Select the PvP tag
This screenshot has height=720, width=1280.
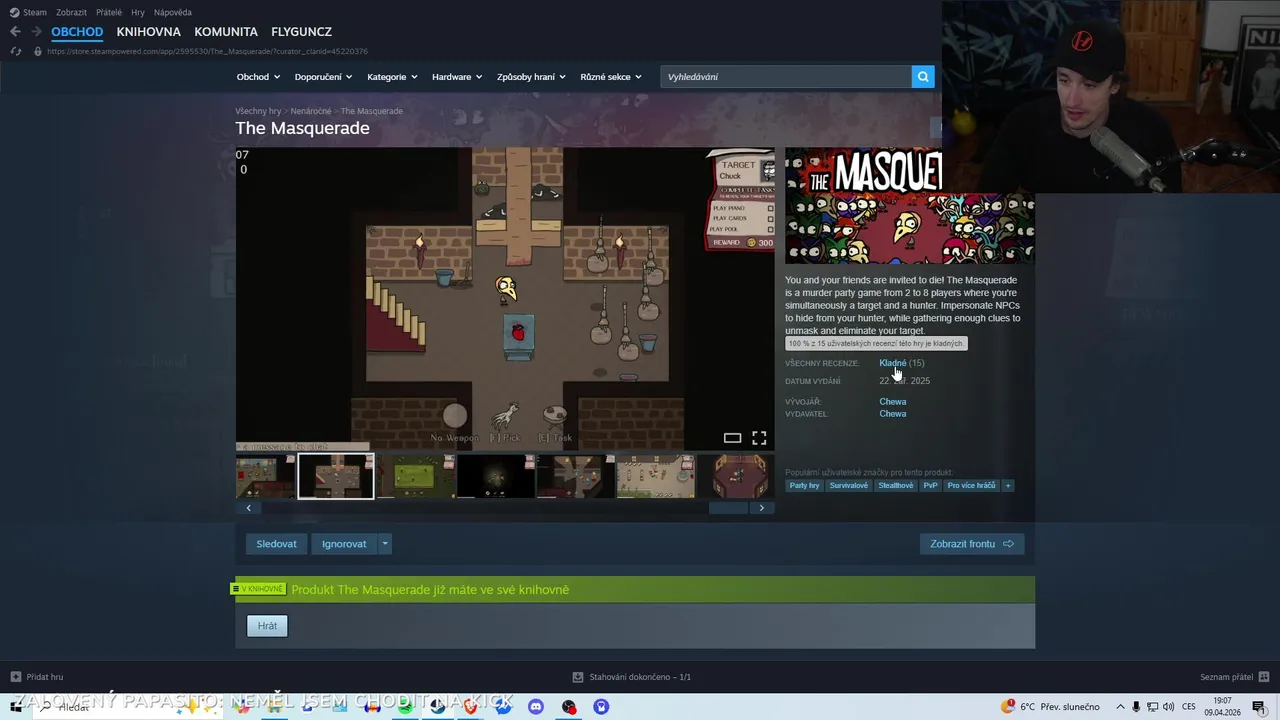tap(930, 485)
